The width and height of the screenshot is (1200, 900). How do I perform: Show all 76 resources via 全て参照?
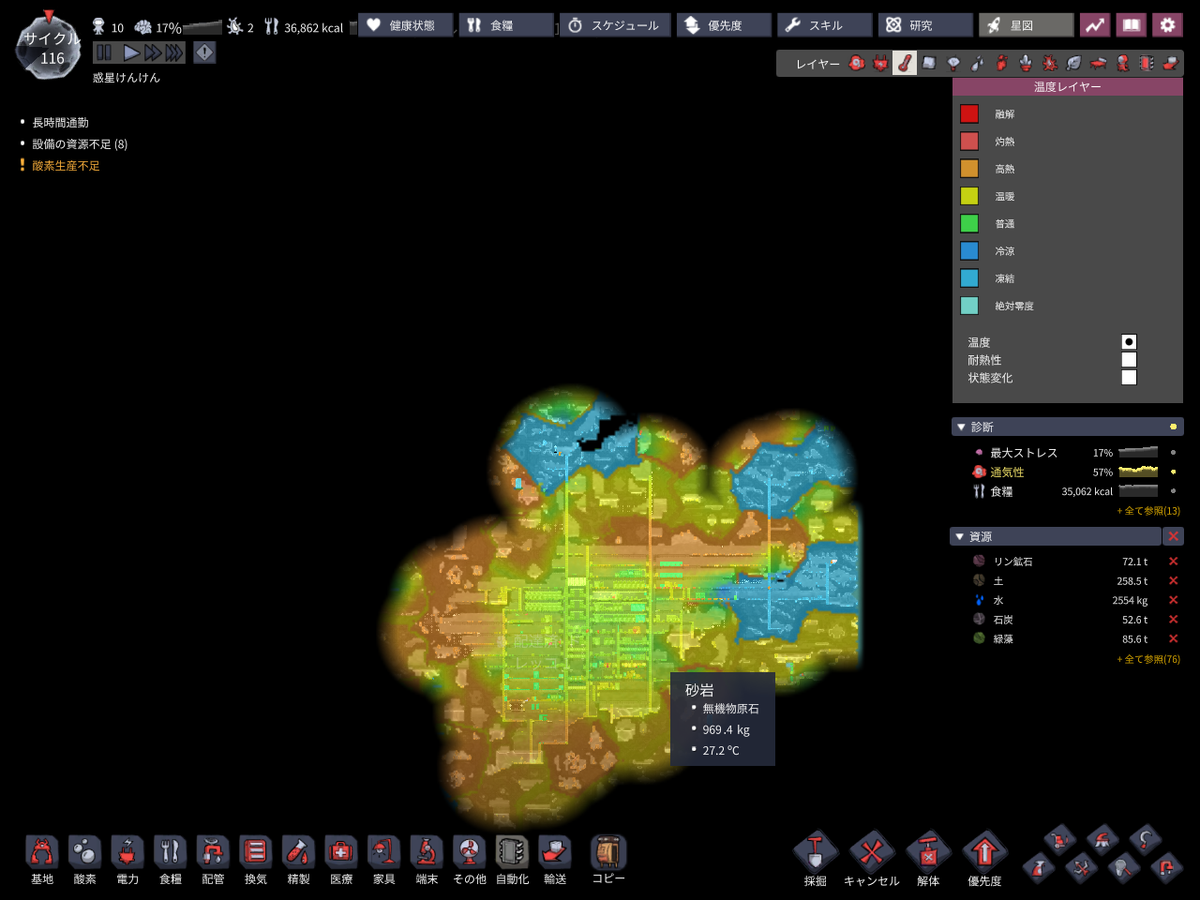coord(1148,659)
